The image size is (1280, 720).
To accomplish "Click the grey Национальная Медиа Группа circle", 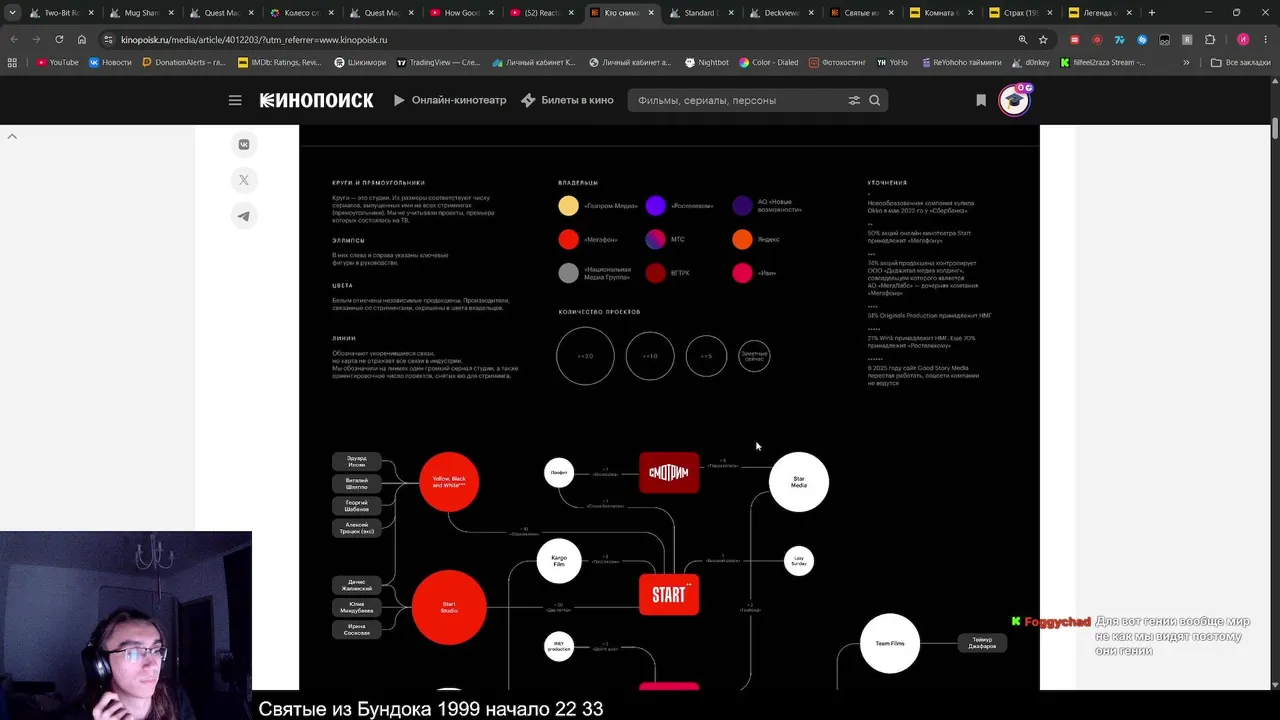I will pos(568,273).
